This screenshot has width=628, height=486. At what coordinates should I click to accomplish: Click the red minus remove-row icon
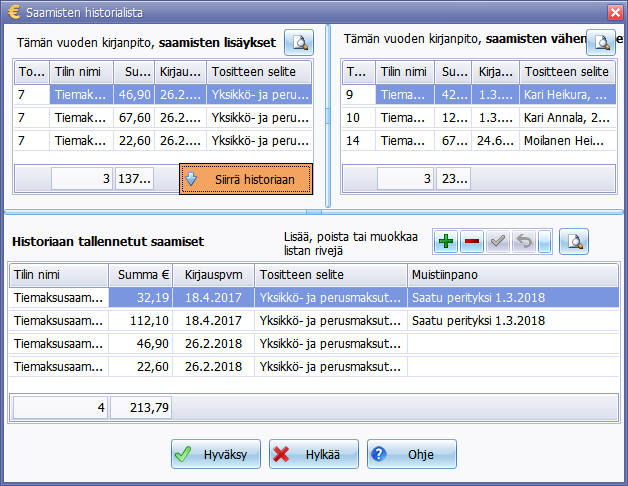point(472,241)
